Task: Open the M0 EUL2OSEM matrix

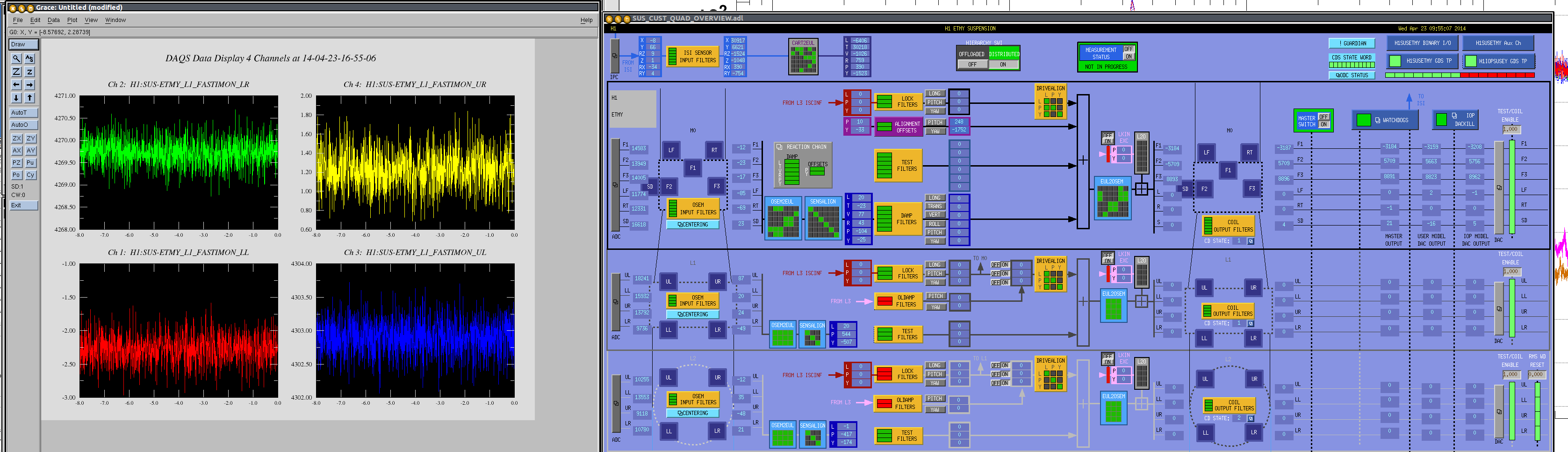Action: tap(1112, 198)
